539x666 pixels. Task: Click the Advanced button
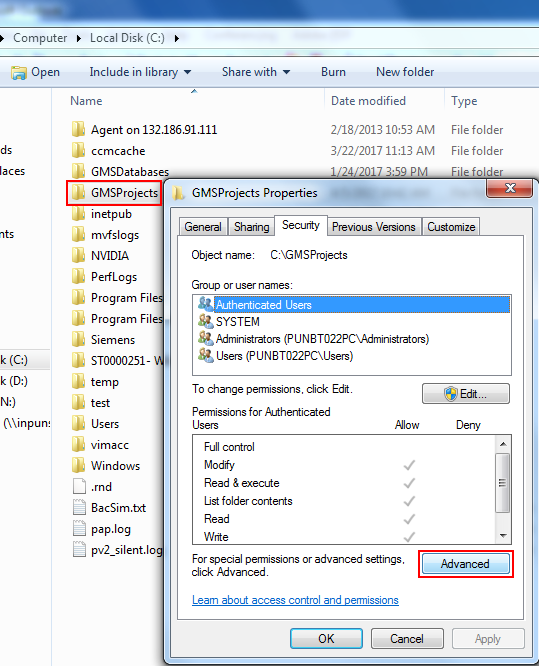[x=466, y=564]
